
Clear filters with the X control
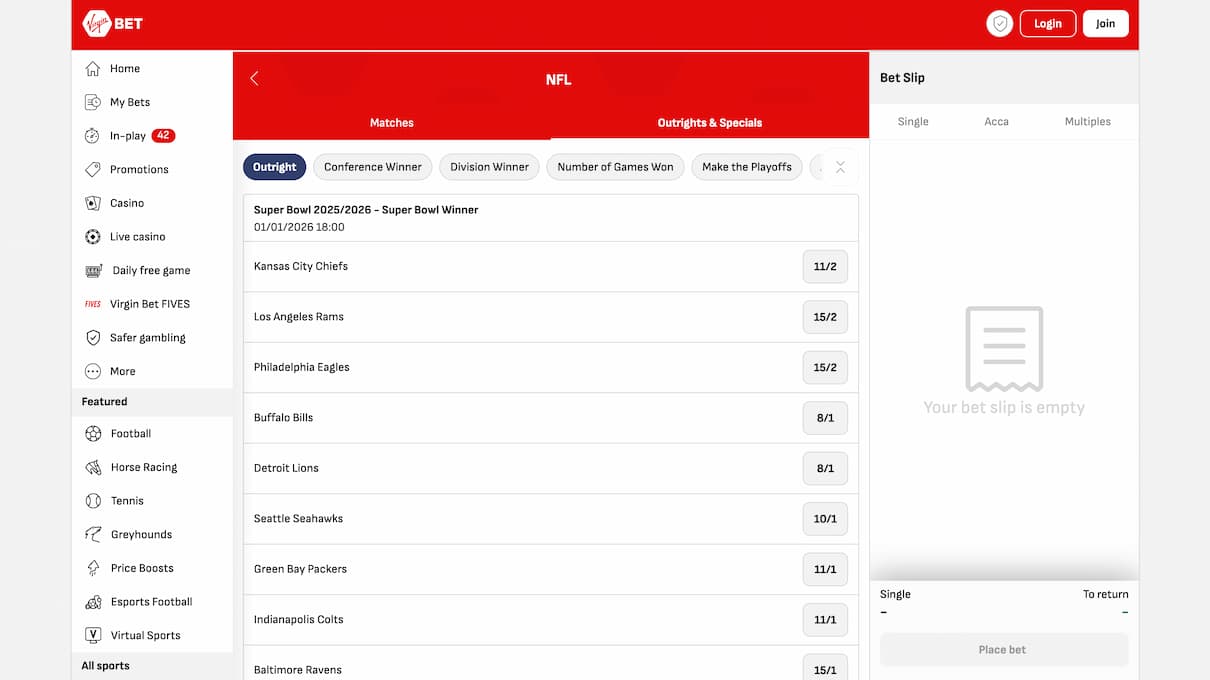point(841,167)
